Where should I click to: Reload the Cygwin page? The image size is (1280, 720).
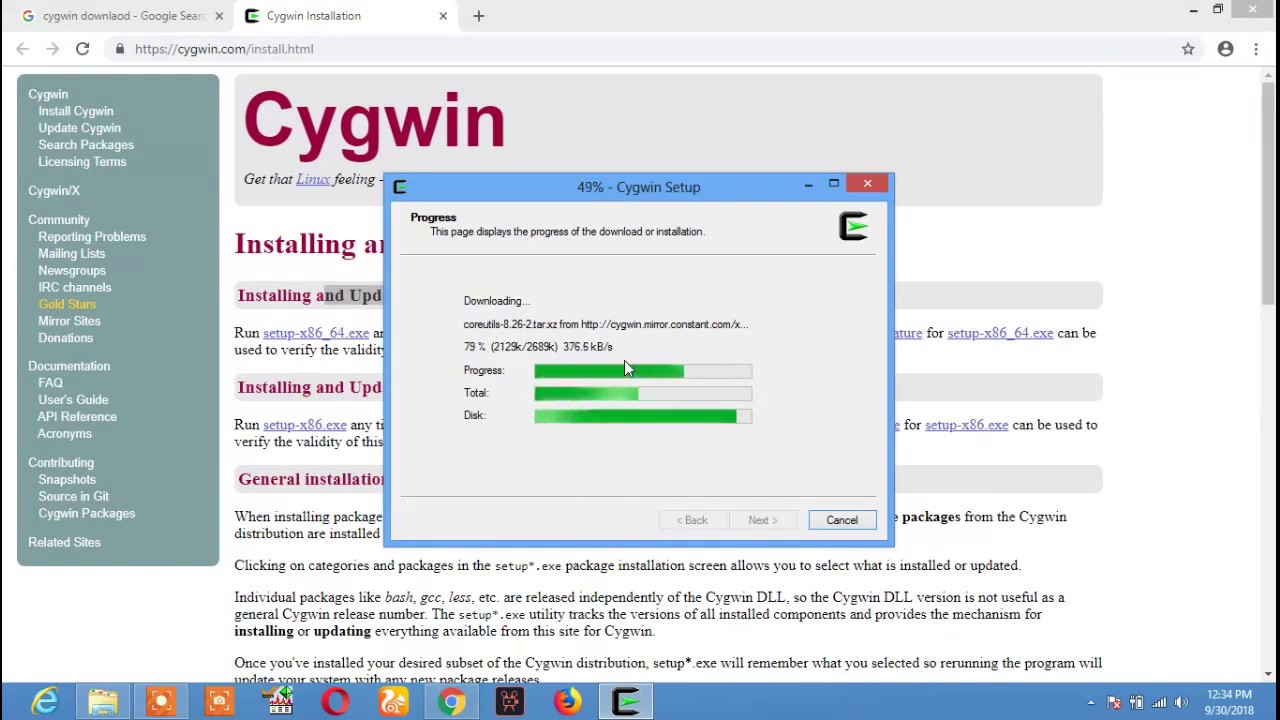pyautogui.click(x=83, y=48)
